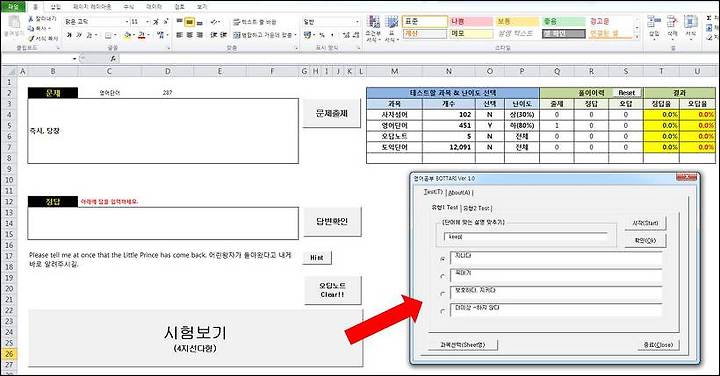Click the highlighted middle align icon

pos(189,22)
